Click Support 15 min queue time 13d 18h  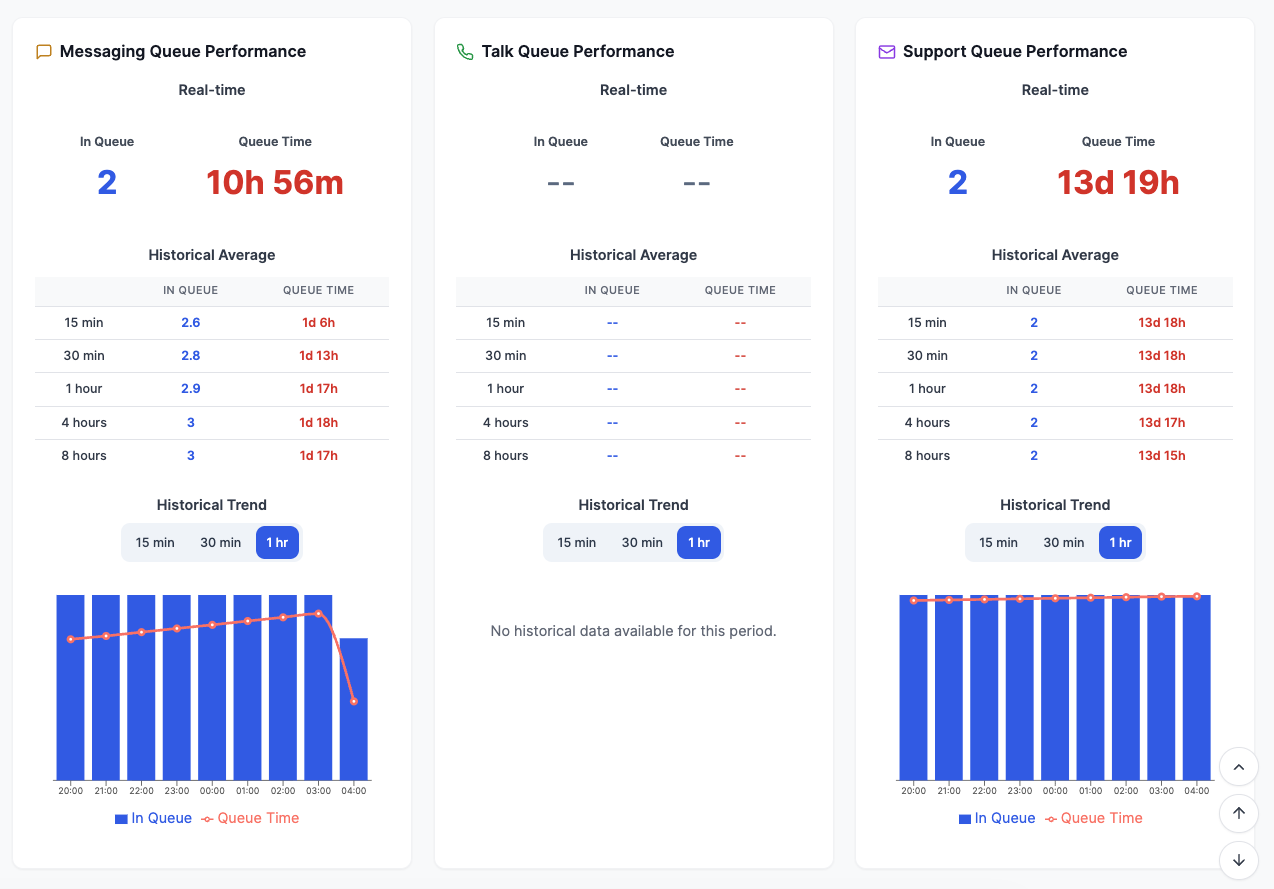tap(1162, 323)
